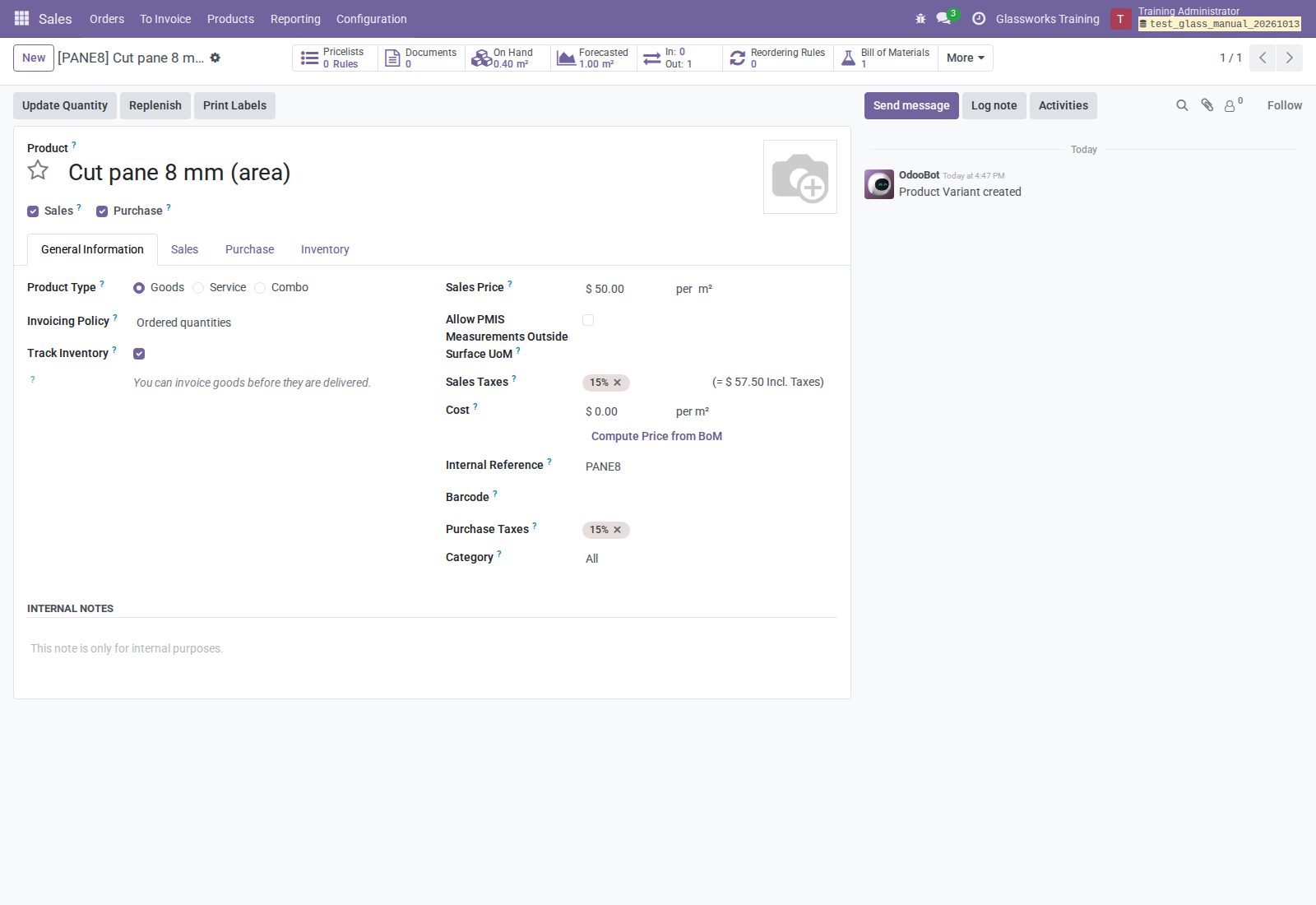This screenshot has width=1316, height=905.
Task: Open Documents stat button
Action: [421, 58]
